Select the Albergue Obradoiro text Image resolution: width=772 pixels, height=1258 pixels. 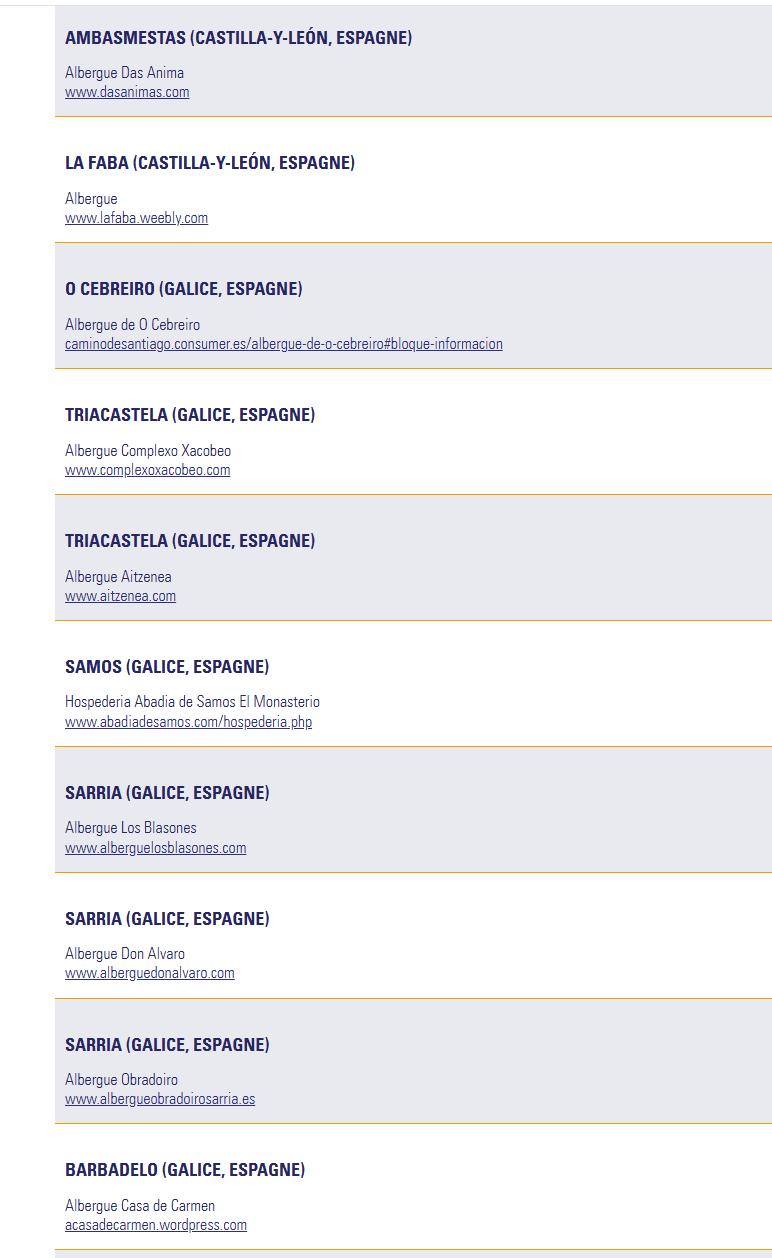121,1080
